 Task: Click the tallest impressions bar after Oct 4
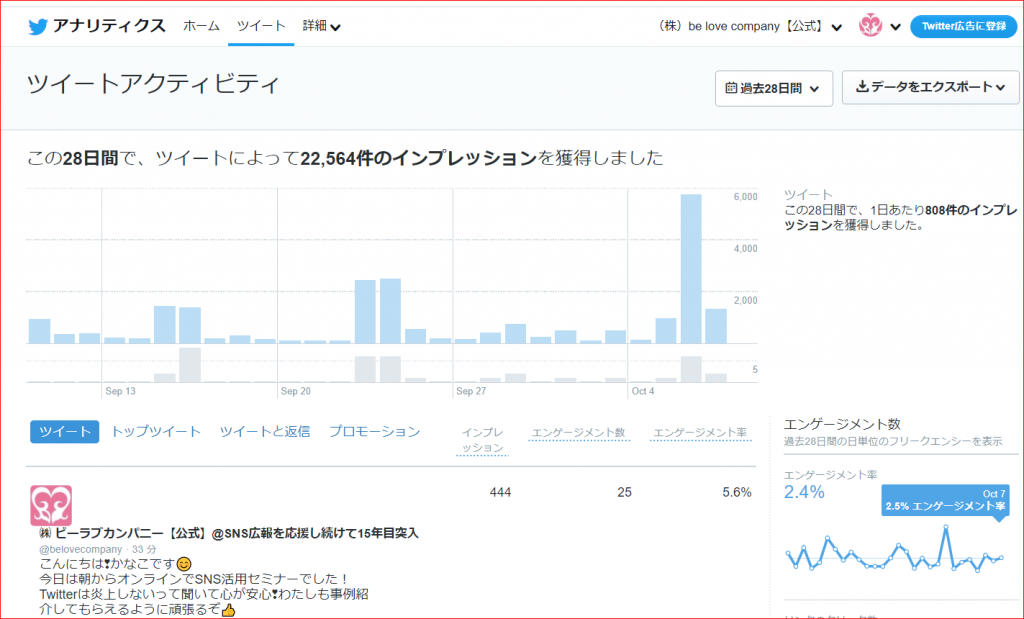coord(691,268)
